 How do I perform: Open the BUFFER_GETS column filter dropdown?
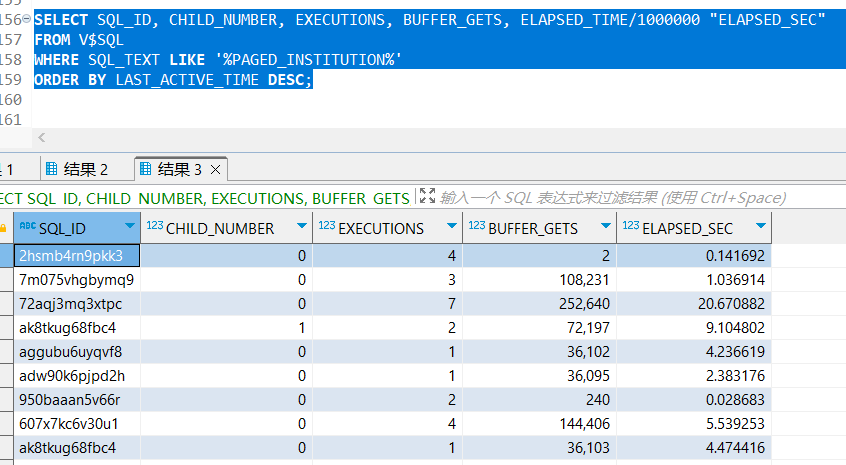pyautogui.click(x=606, y=225)
